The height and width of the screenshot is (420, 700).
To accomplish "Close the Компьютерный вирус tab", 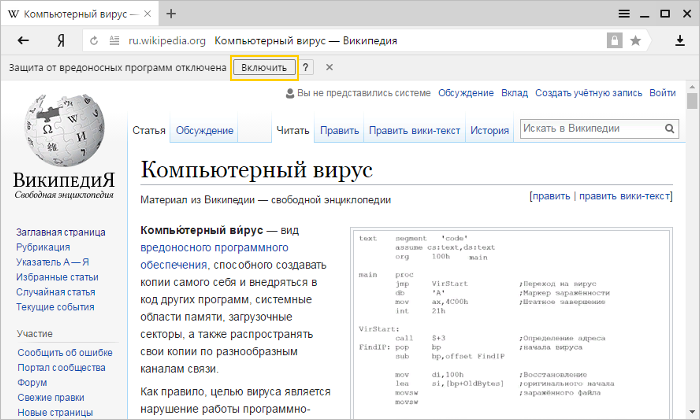I will click(x=147, y=14).
